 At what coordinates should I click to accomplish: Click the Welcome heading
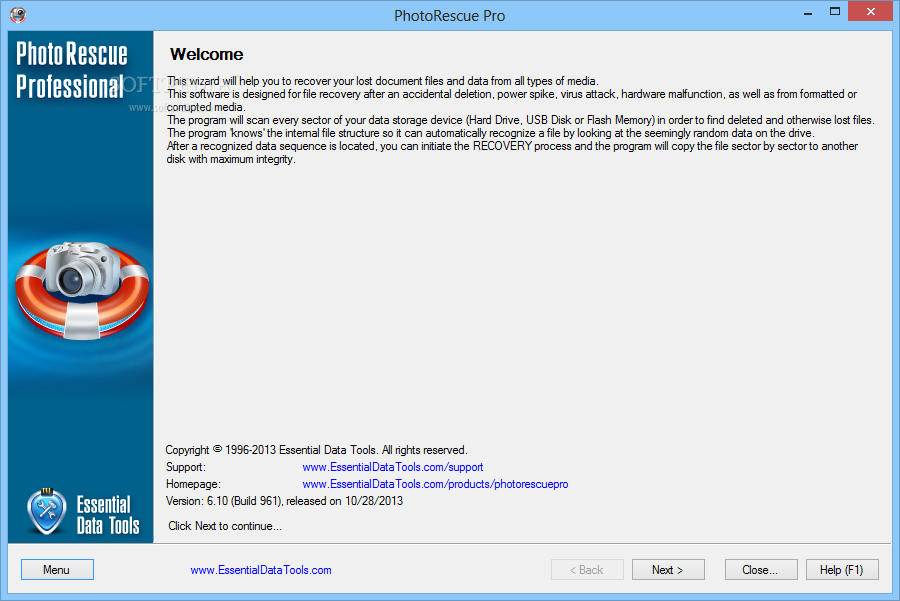(x=207, y=55)
